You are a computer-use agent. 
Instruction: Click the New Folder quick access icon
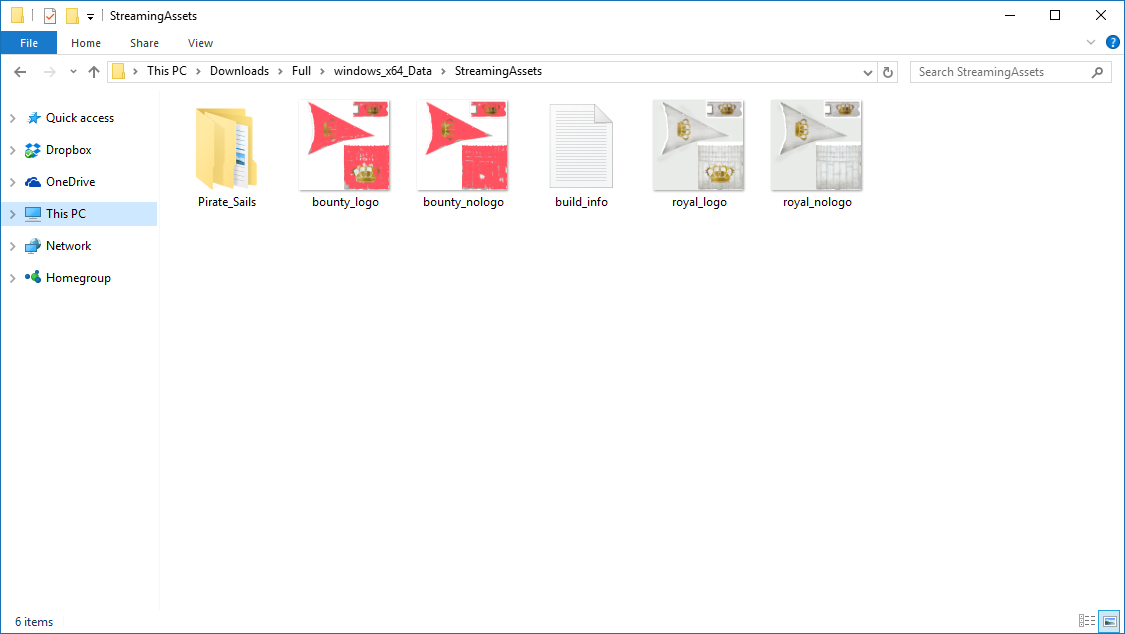72,16
